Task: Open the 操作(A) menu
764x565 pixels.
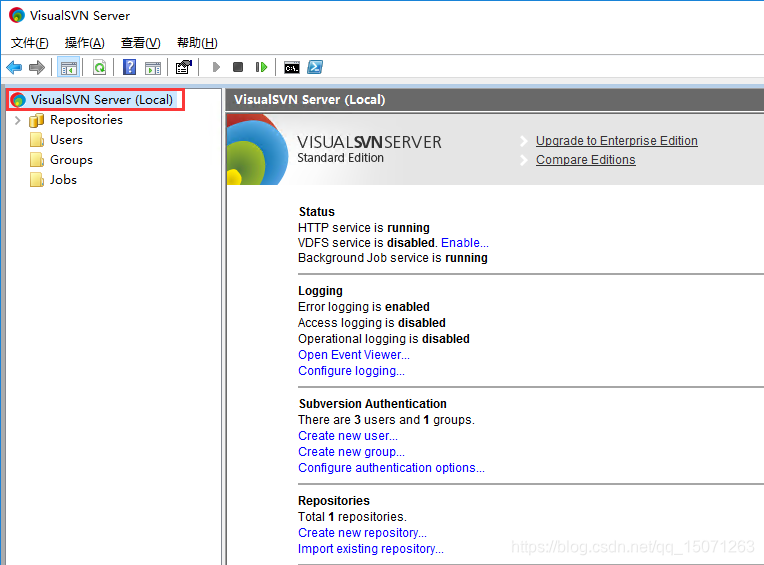Action: coord(84,43)
